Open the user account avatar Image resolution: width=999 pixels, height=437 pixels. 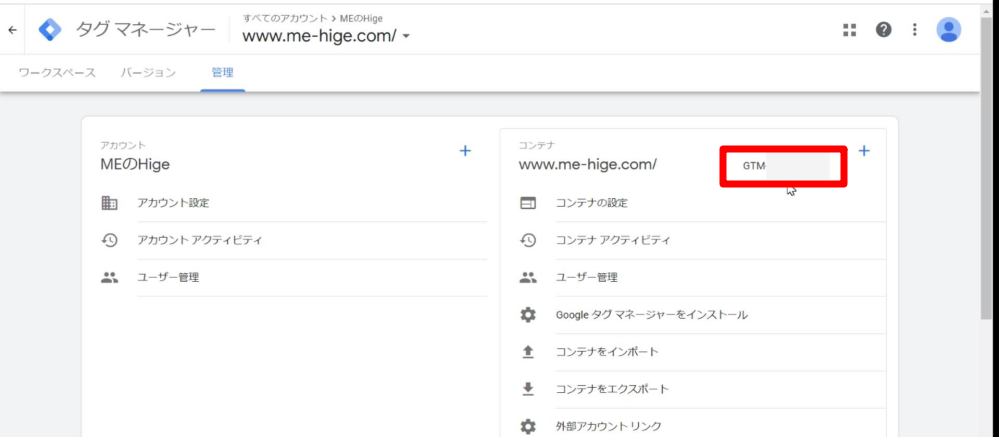[x=949, y=29]
